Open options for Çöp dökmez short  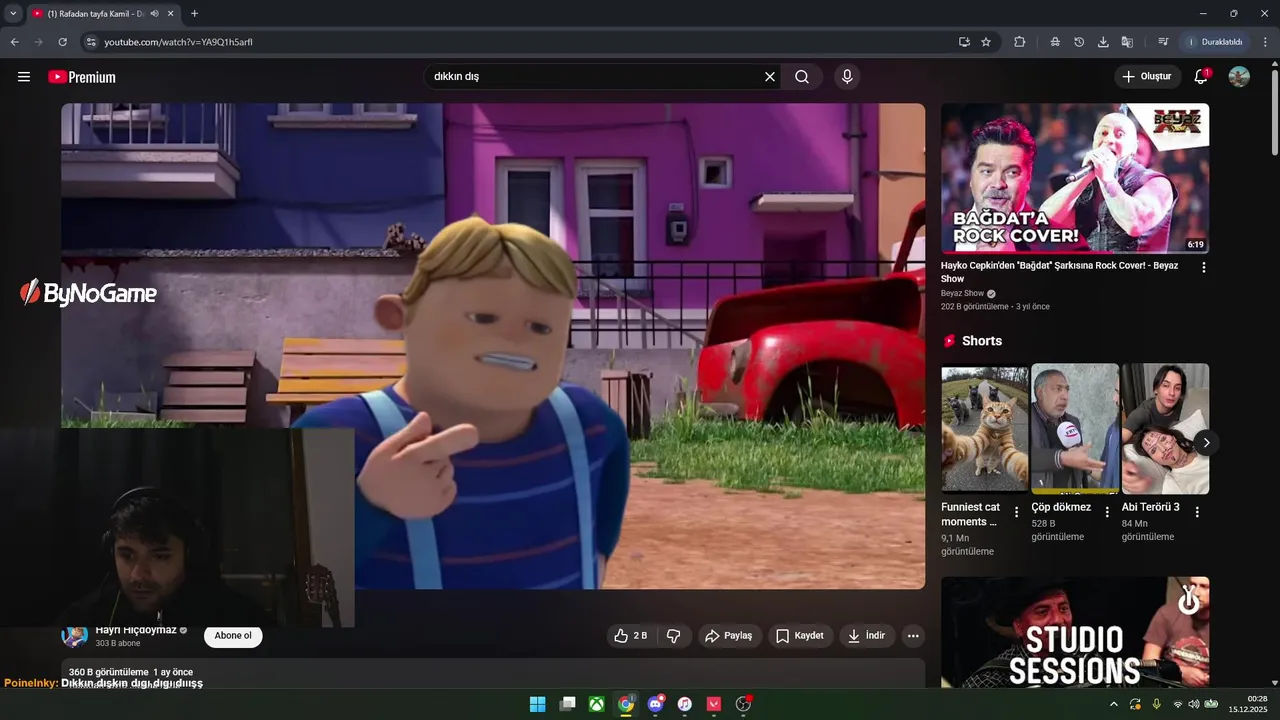point(1107,512)
